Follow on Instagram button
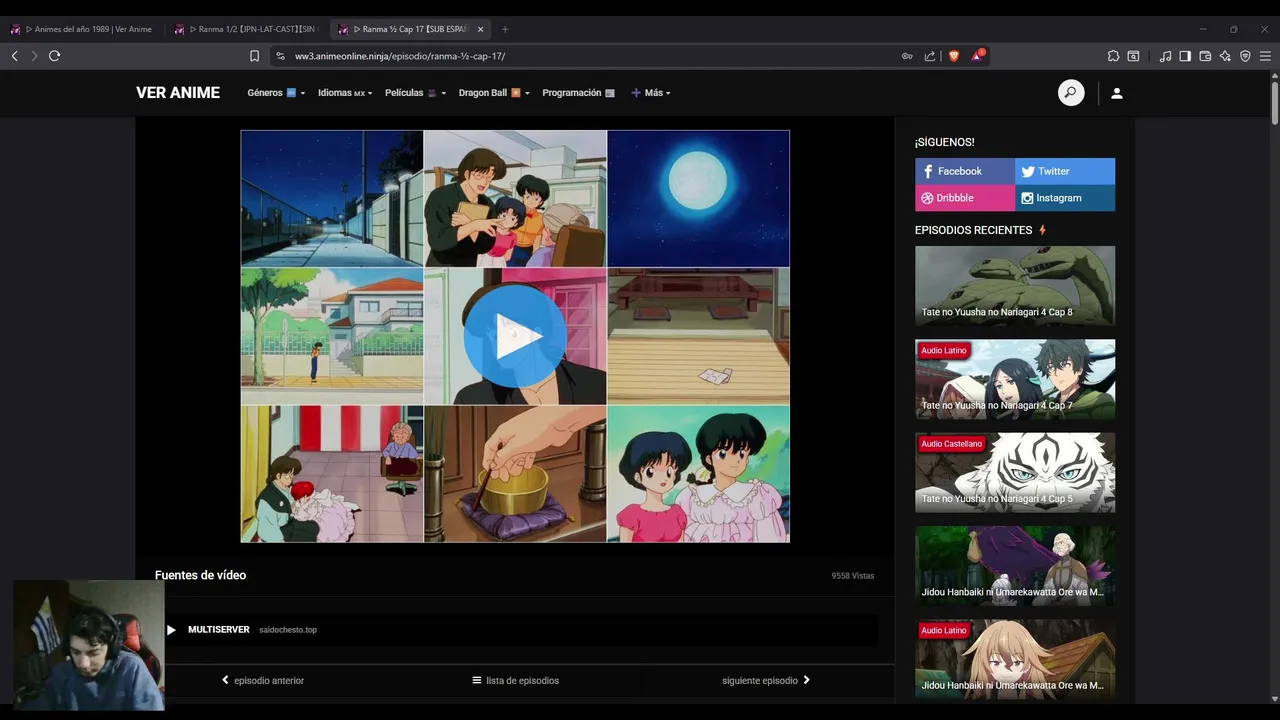 coord(1065,198)
